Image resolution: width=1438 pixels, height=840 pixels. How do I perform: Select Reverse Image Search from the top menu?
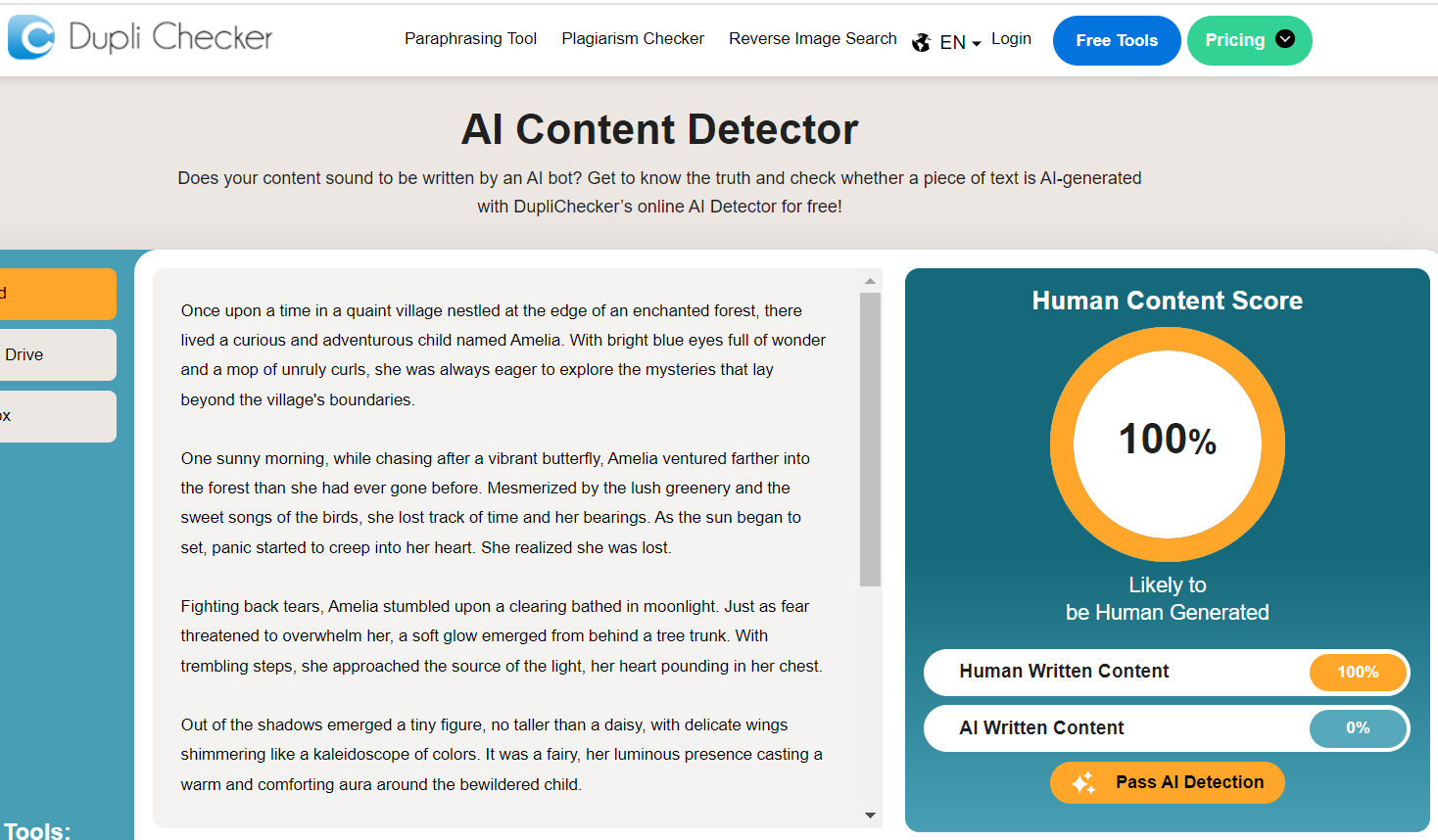[x=812, y=38]
